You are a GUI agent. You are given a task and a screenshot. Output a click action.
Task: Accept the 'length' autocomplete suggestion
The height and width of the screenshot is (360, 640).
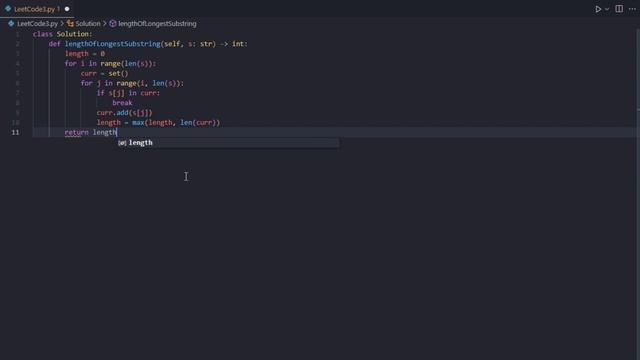point(228,142)
